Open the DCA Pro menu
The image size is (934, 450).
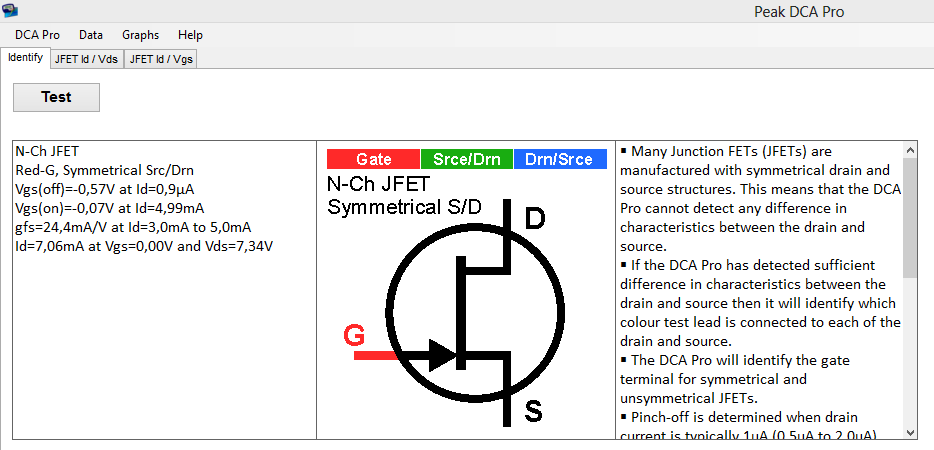38,35
